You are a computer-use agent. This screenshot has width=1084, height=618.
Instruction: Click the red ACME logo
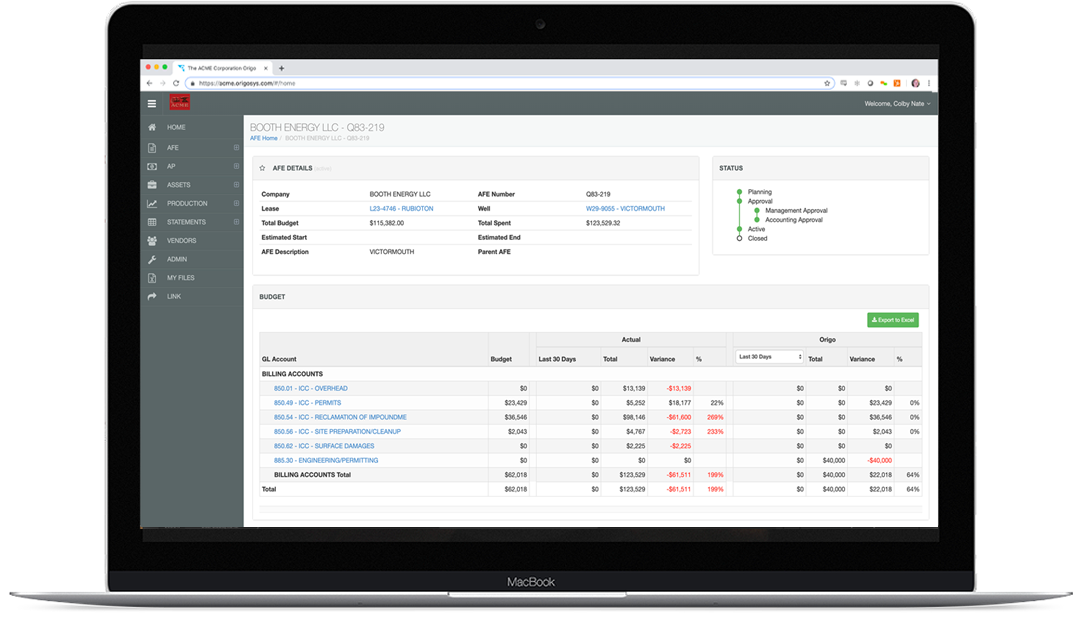[180, 103]
